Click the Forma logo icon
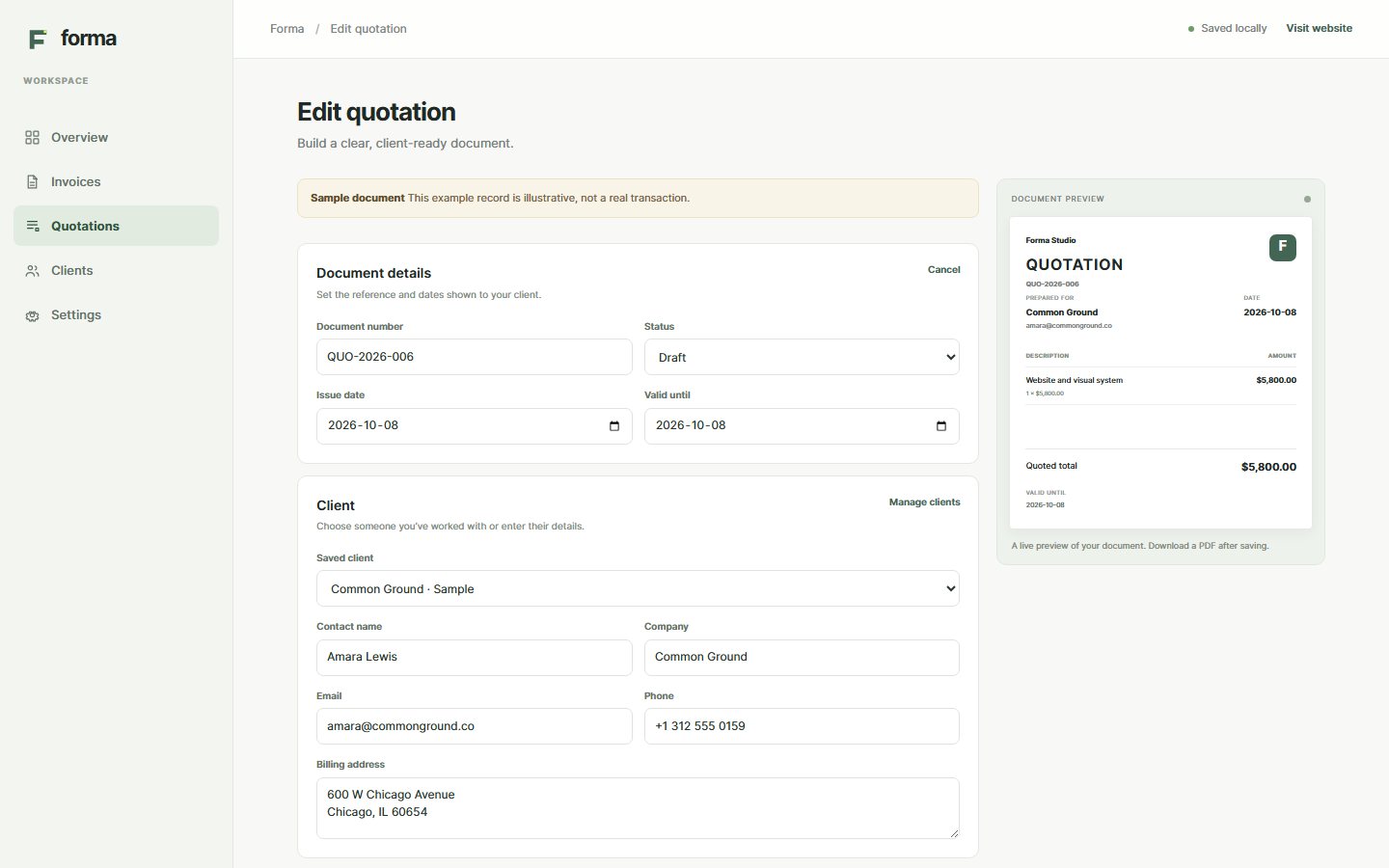The width and height of the screenshot is (1389, 868). pos(38,39)
